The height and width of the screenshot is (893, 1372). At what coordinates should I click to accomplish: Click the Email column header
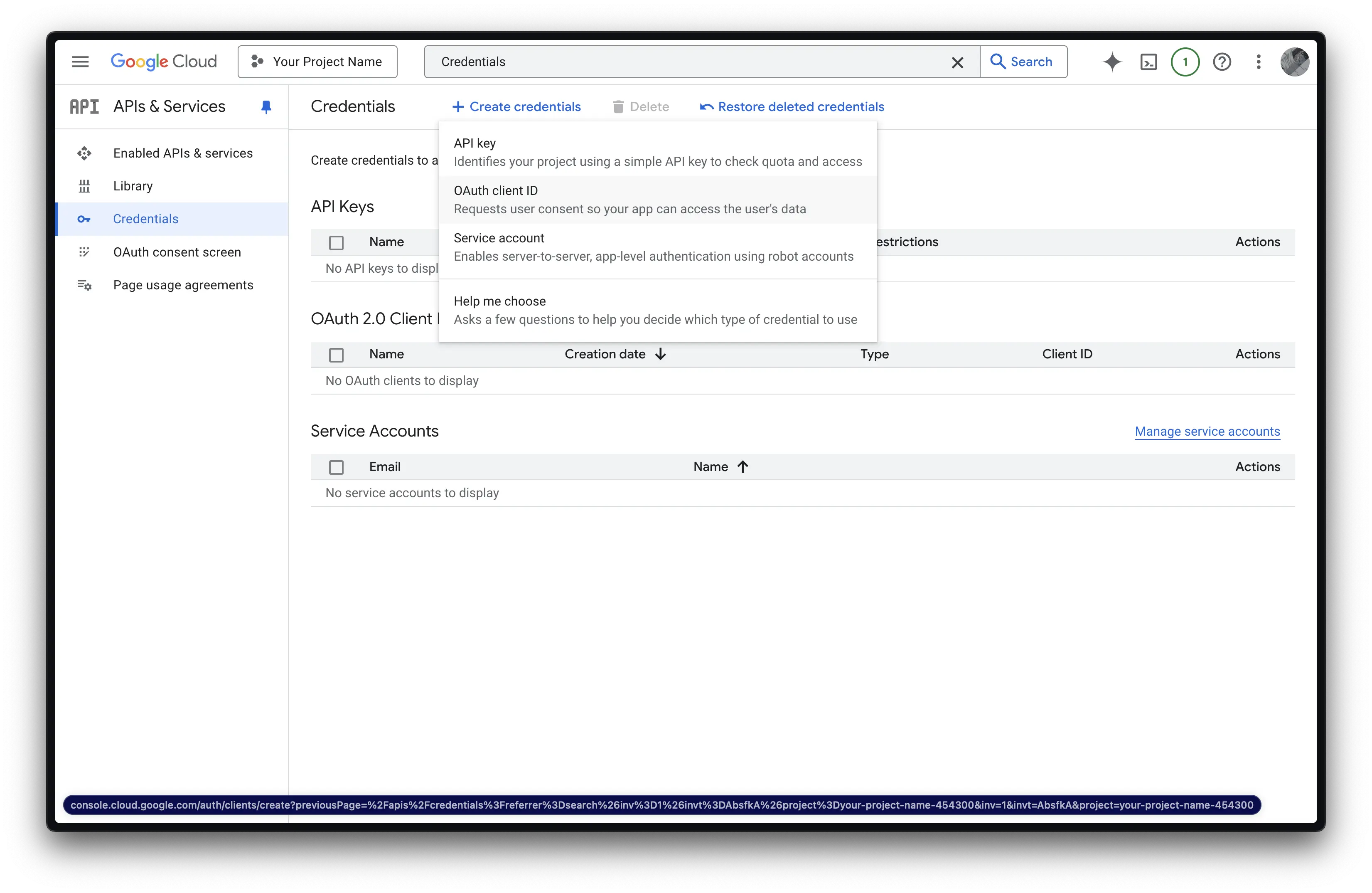[385, 467]
